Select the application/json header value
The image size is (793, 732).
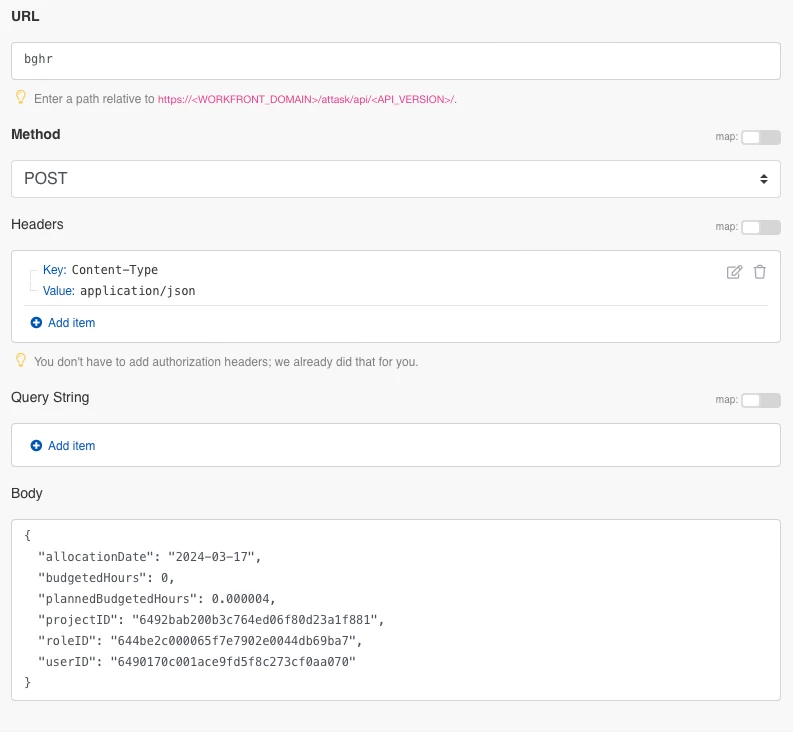[x=138, y=291]
